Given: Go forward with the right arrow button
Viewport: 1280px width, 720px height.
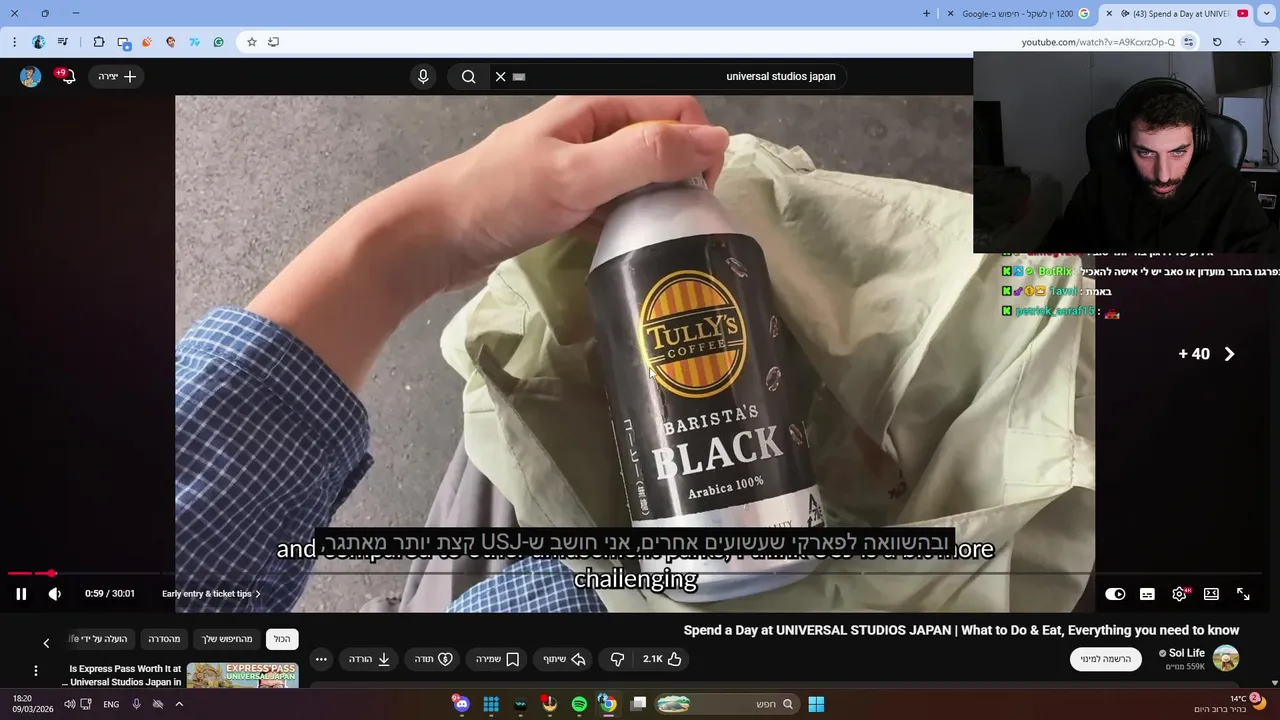Looking at the screenshot, I should tap(1265, 42).
